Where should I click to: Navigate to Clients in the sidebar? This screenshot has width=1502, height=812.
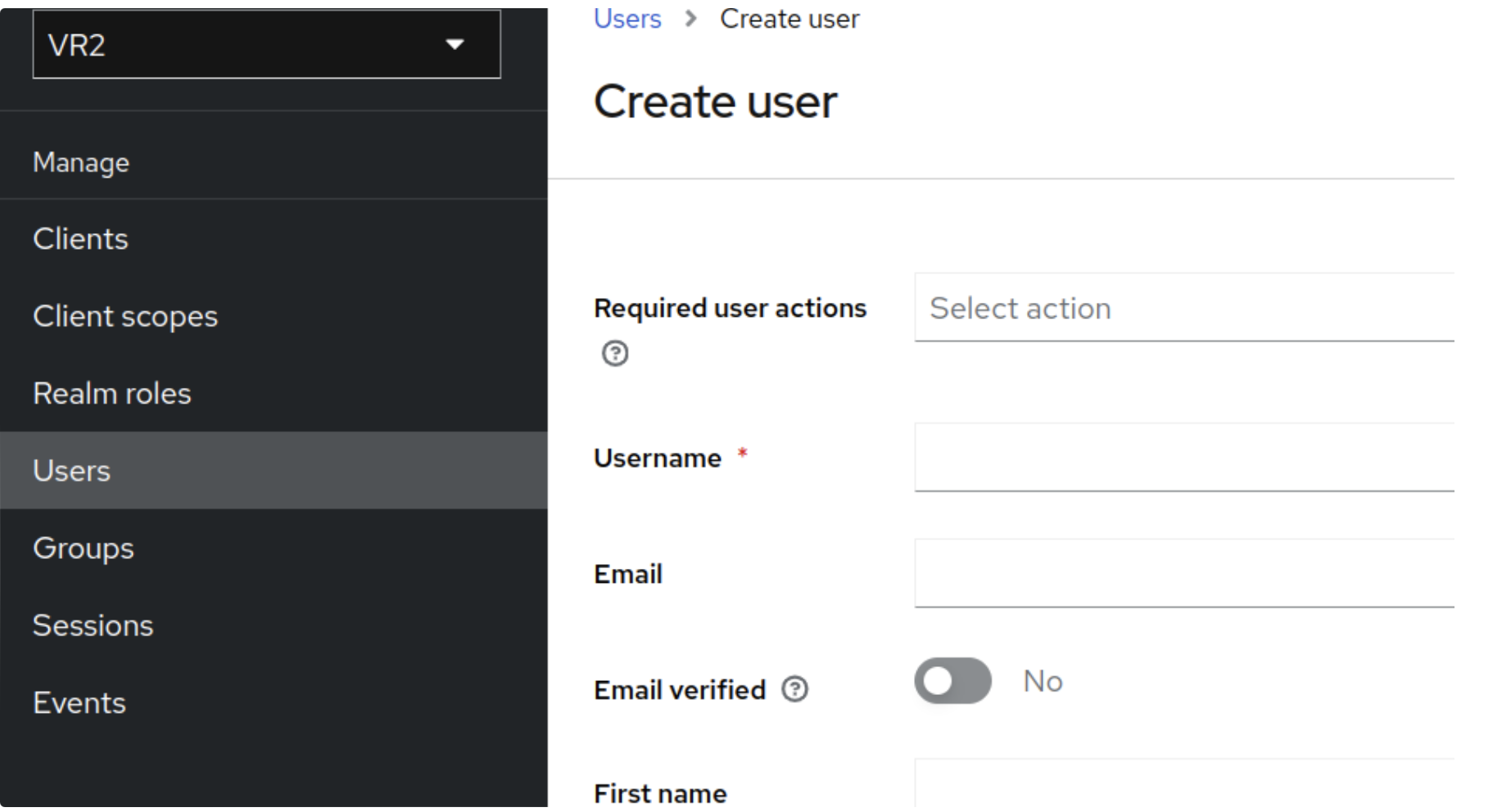[80, 238]
